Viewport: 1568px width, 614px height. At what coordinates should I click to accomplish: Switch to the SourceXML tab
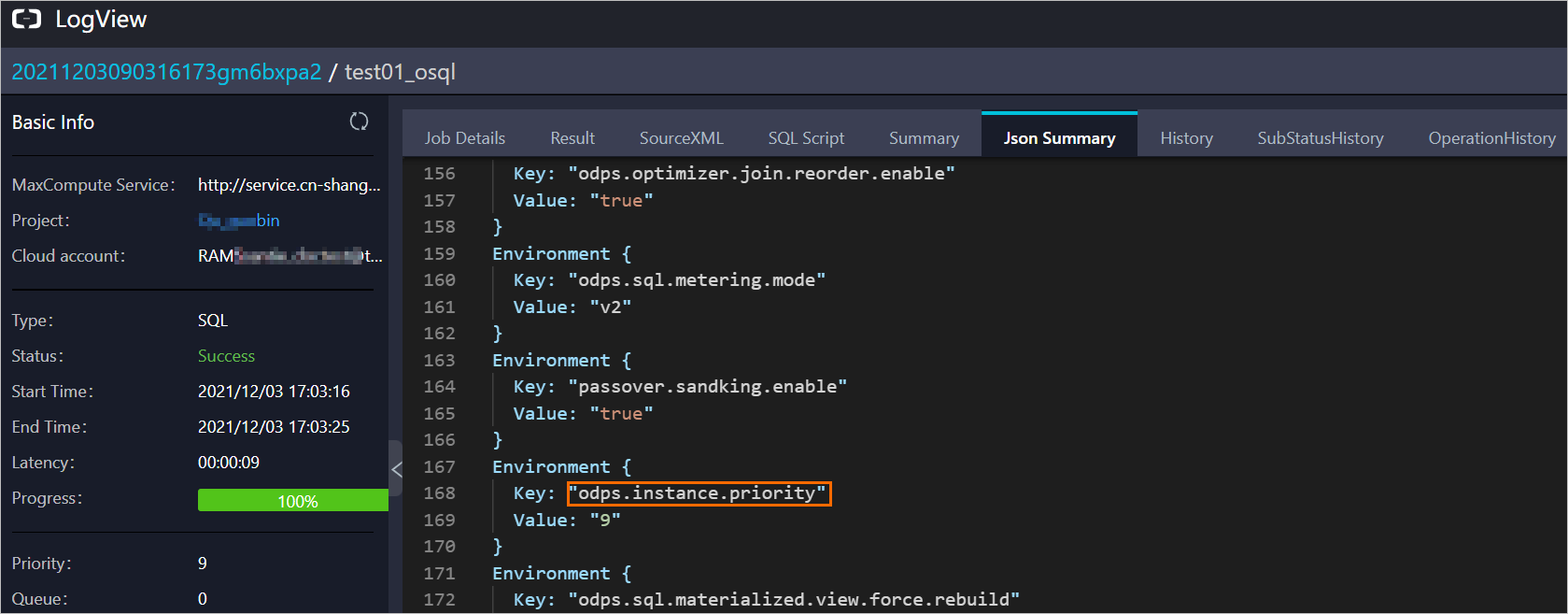coord(681,138)
